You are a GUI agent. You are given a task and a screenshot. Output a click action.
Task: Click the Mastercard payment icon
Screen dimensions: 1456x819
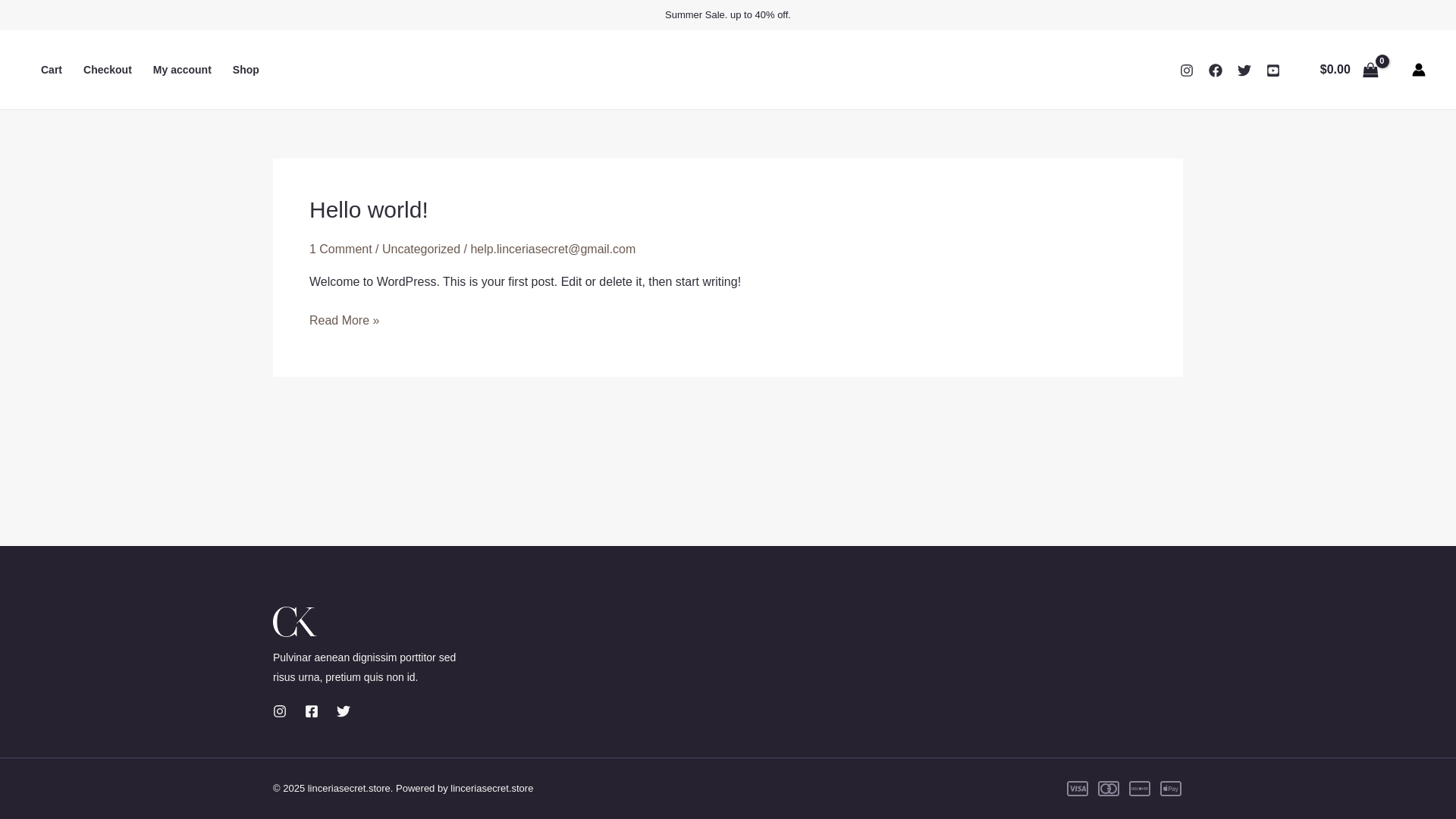pos(1109,789)
